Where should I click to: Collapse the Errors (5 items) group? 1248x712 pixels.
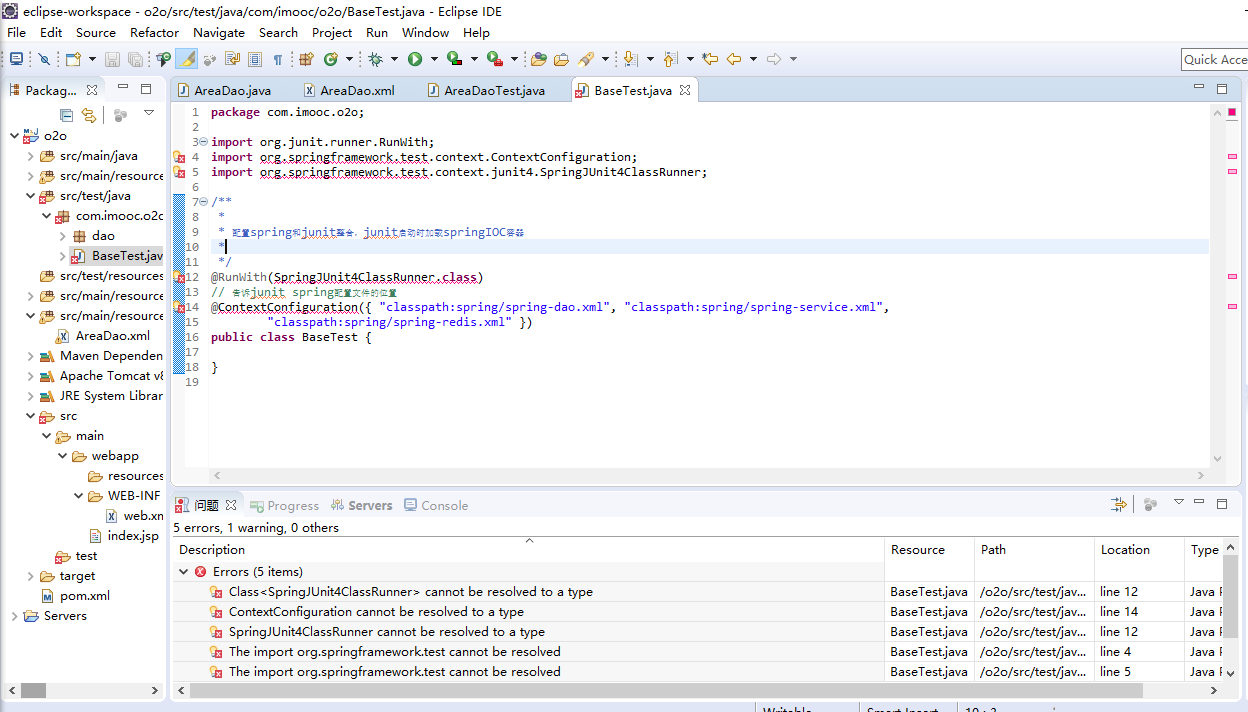point(183,572)
